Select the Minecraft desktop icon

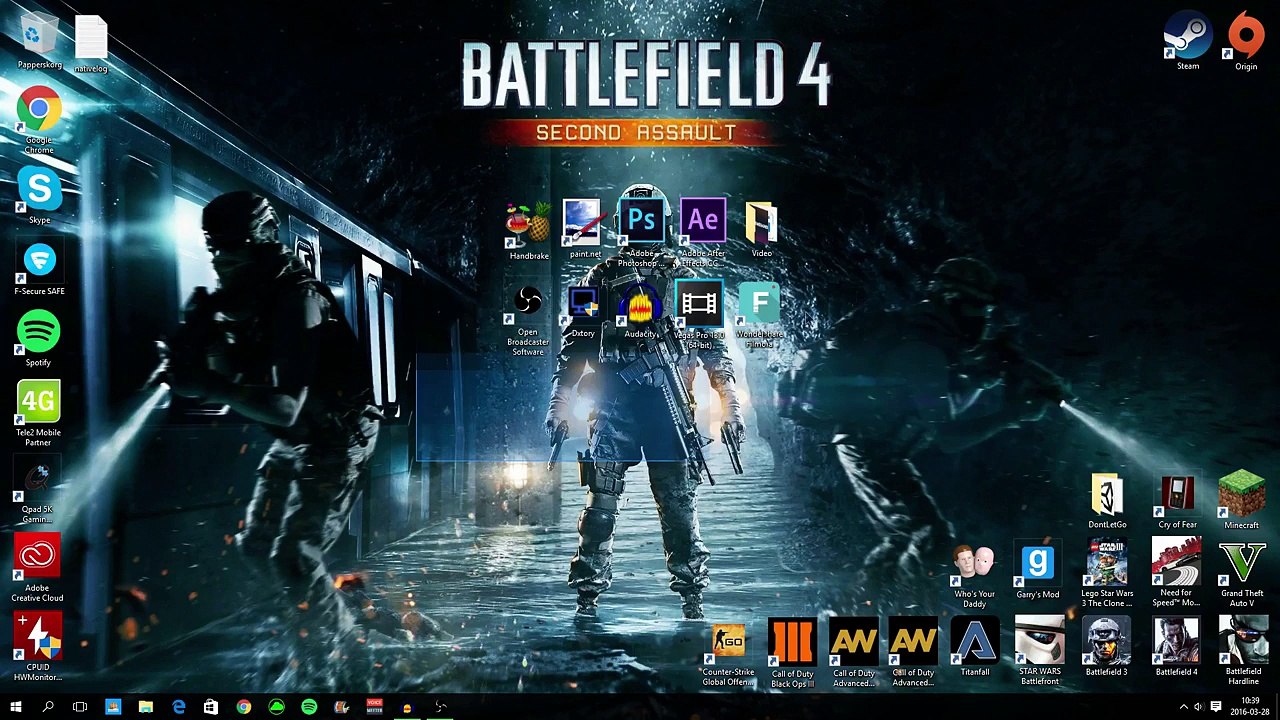(1241, 500)
